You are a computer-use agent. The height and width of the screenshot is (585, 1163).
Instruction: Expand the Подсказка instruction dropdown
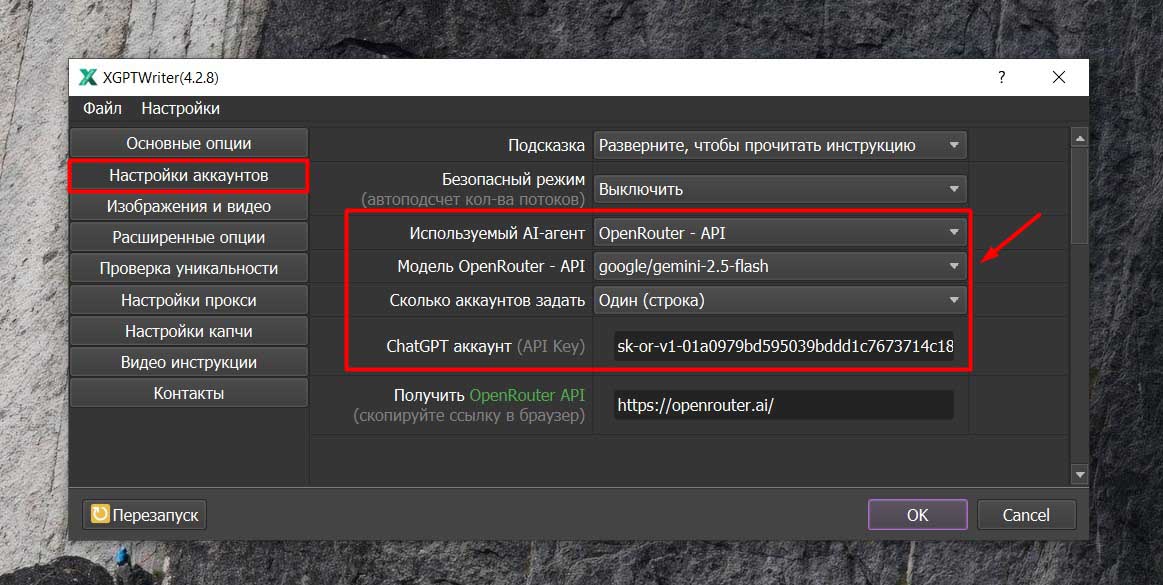pos(780,145)
